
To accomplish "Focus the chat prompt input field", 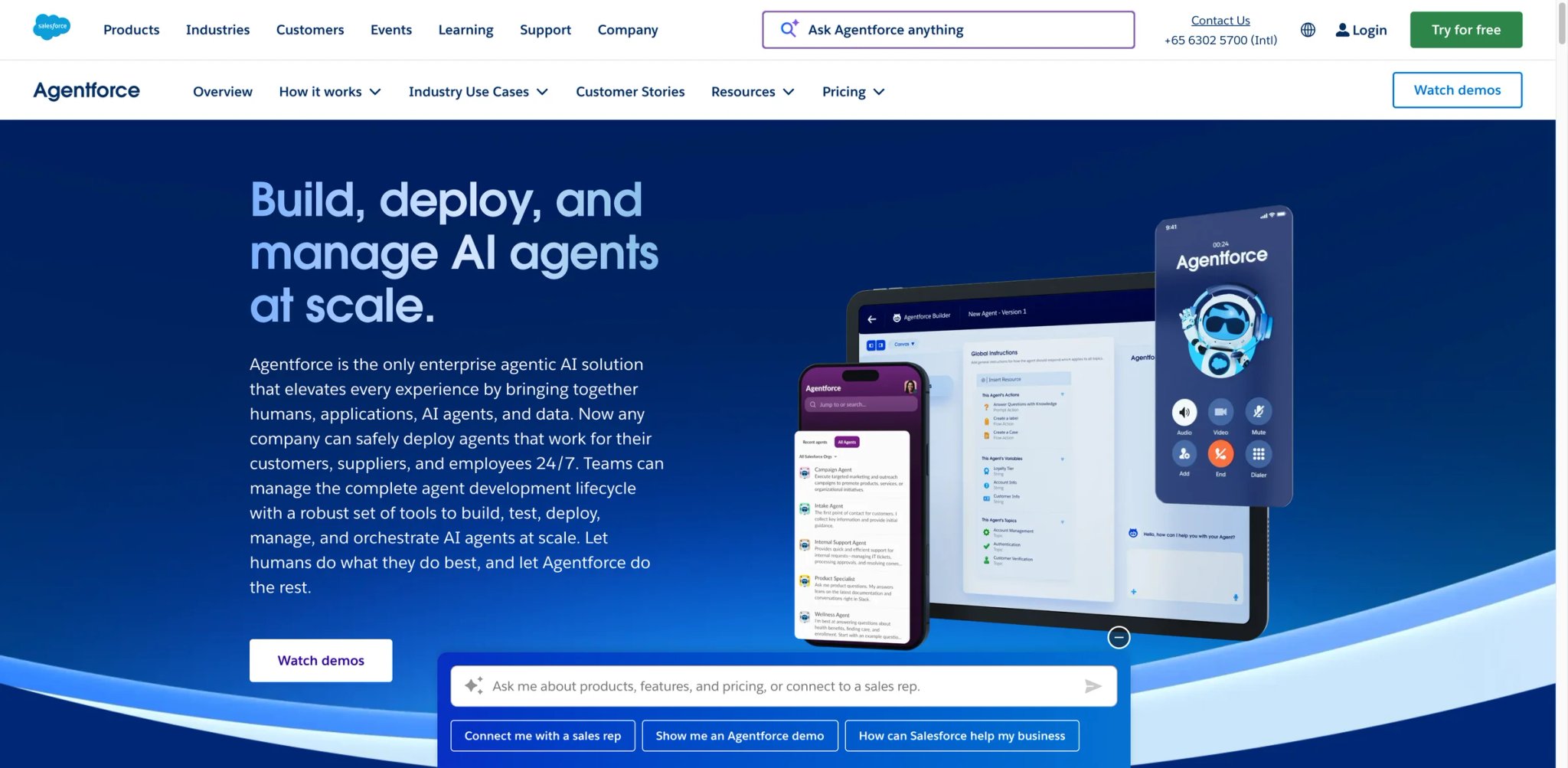I will tap(784, 686).
